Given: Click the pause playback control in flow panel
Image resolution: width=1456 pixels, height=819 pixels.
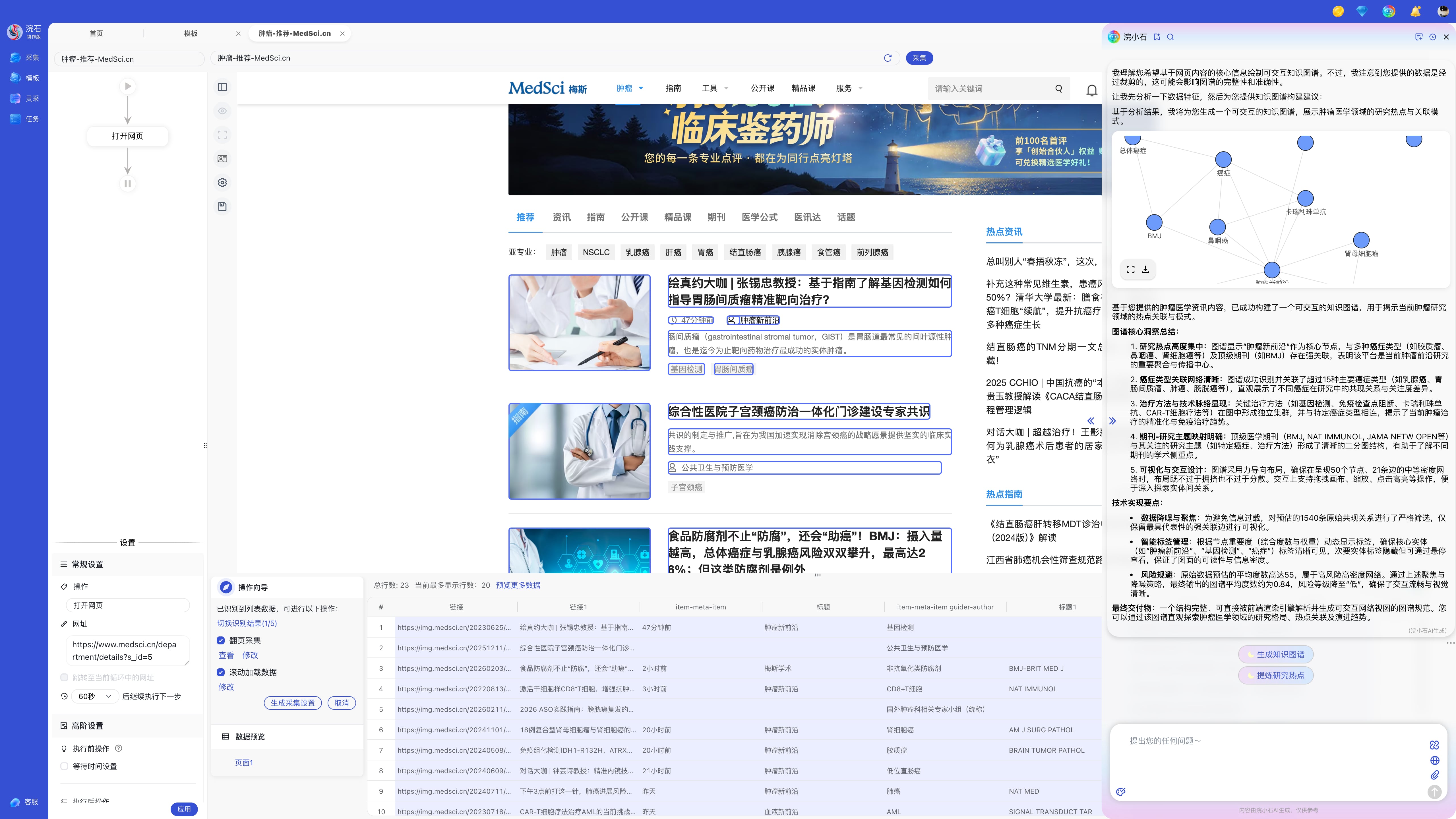Looking at the screenshot, I should point(128,184).
